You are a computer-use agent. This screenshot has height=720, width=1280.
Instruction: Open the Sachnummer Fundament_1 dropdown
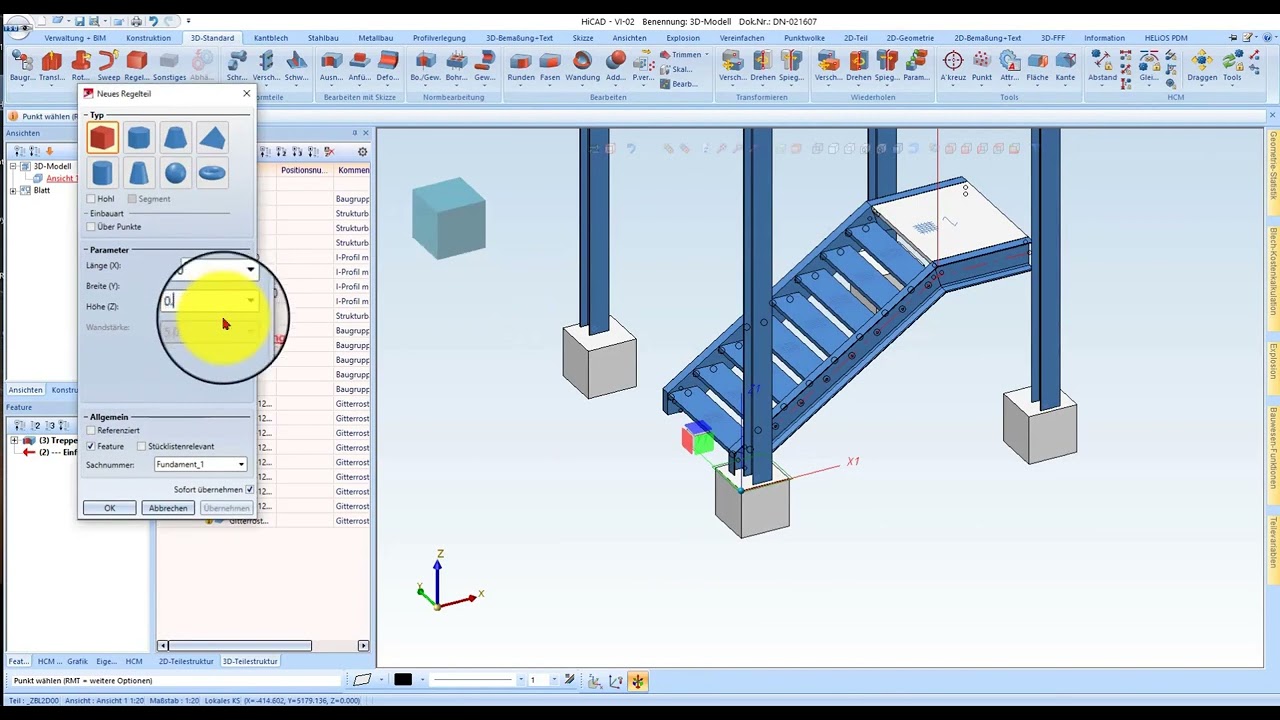pos(241,465)
